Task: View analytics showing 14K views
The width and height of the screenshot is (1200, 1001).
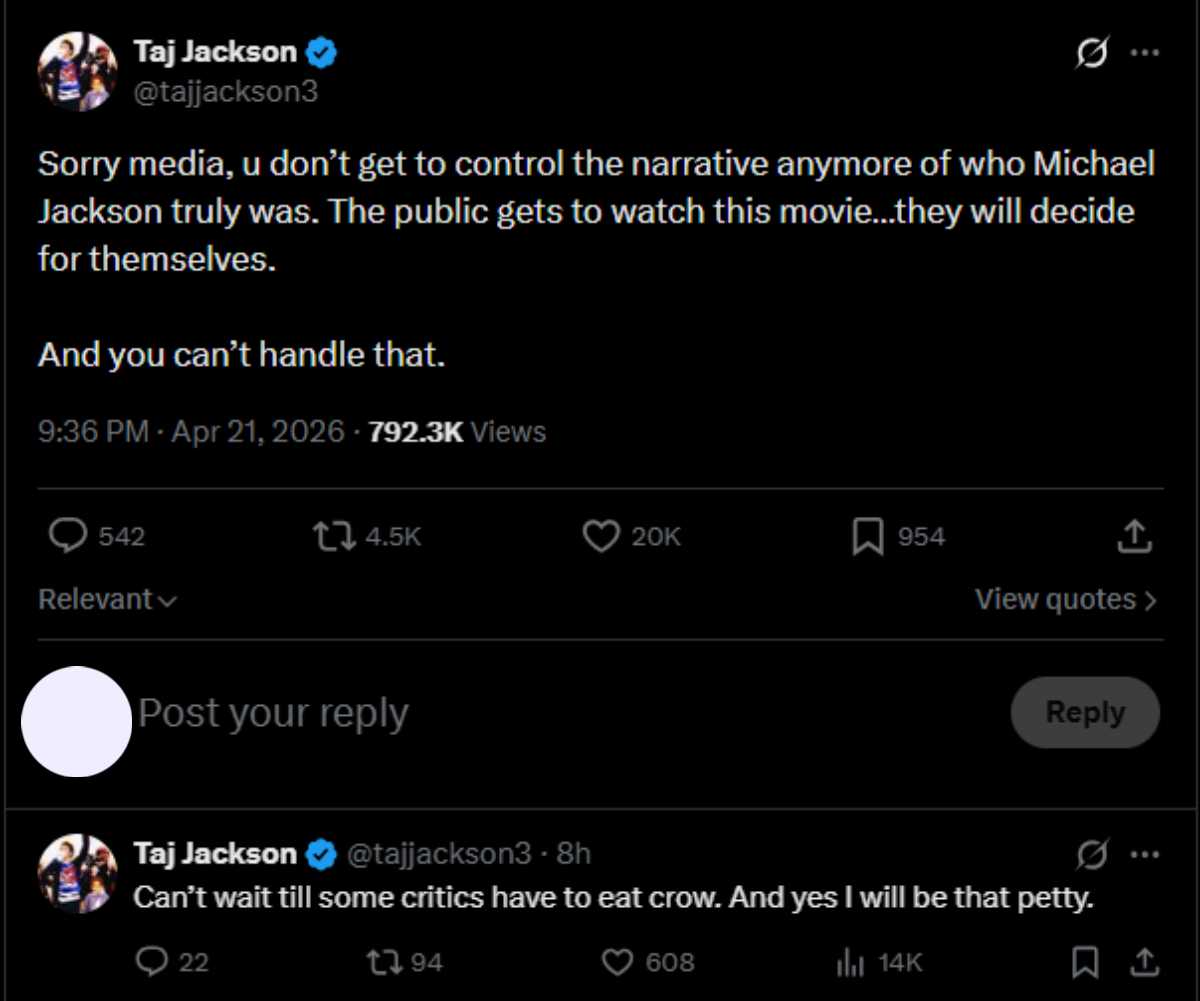Action: click(850, 962)
